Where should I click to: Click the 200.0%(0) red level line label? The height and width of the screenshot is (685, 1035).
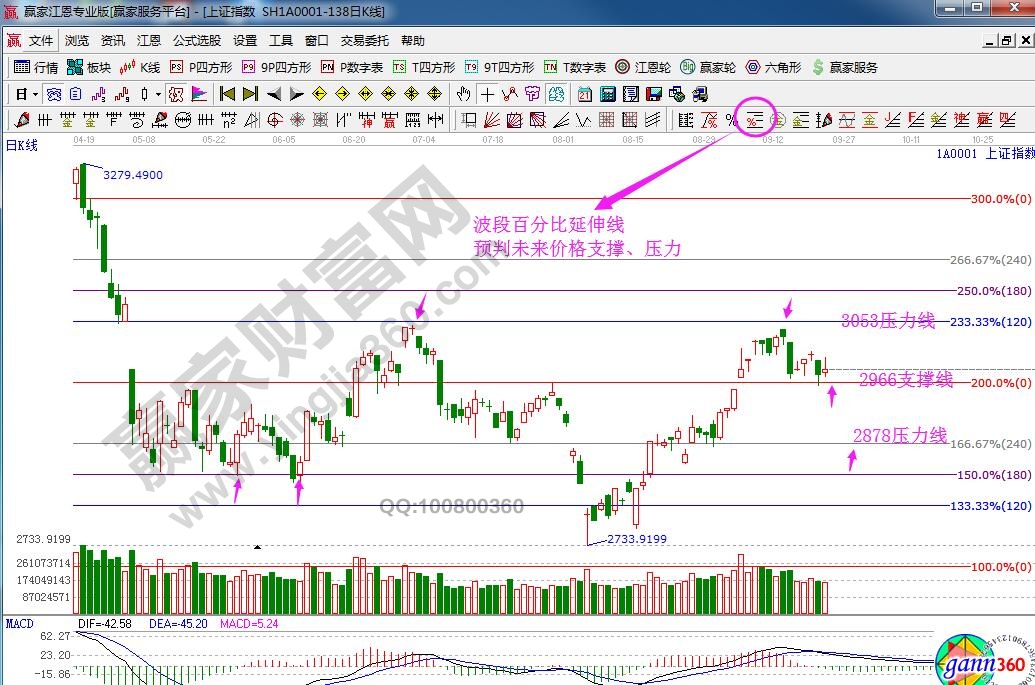tap(1001, 383)
